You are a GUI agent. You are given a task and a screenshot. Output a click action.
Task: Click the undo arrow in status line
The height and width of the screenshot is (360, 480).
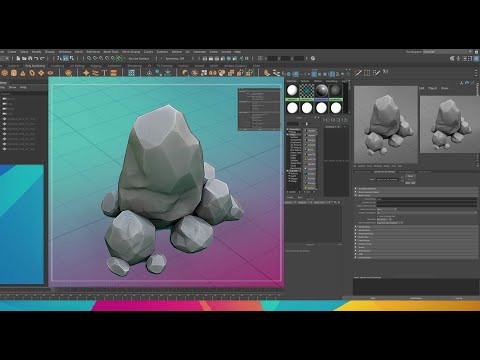[36, 58]
